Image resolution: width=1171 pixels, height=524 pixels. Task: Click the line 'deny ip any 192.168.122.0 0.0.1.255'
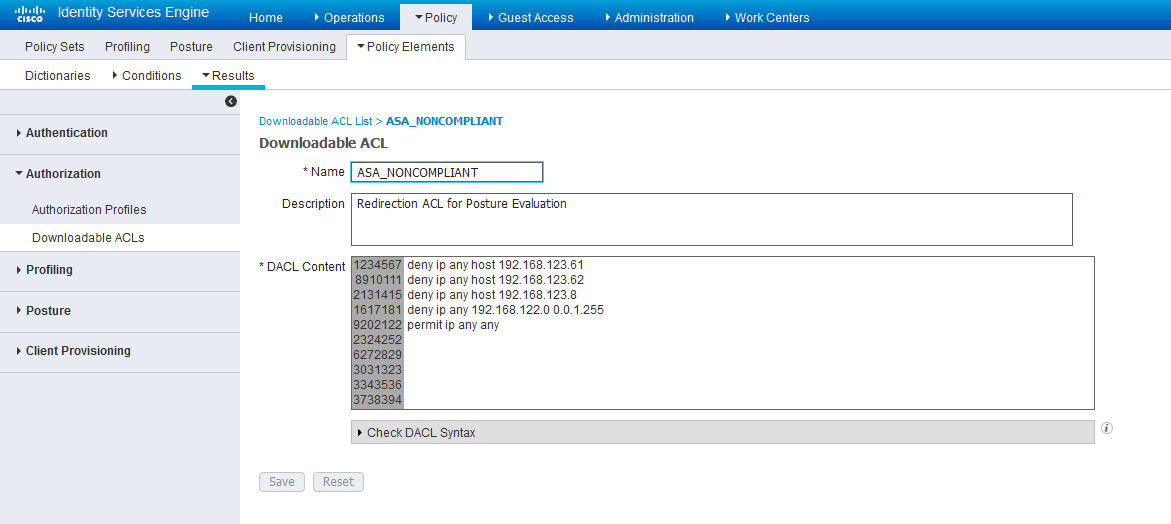tap(505, 310)
